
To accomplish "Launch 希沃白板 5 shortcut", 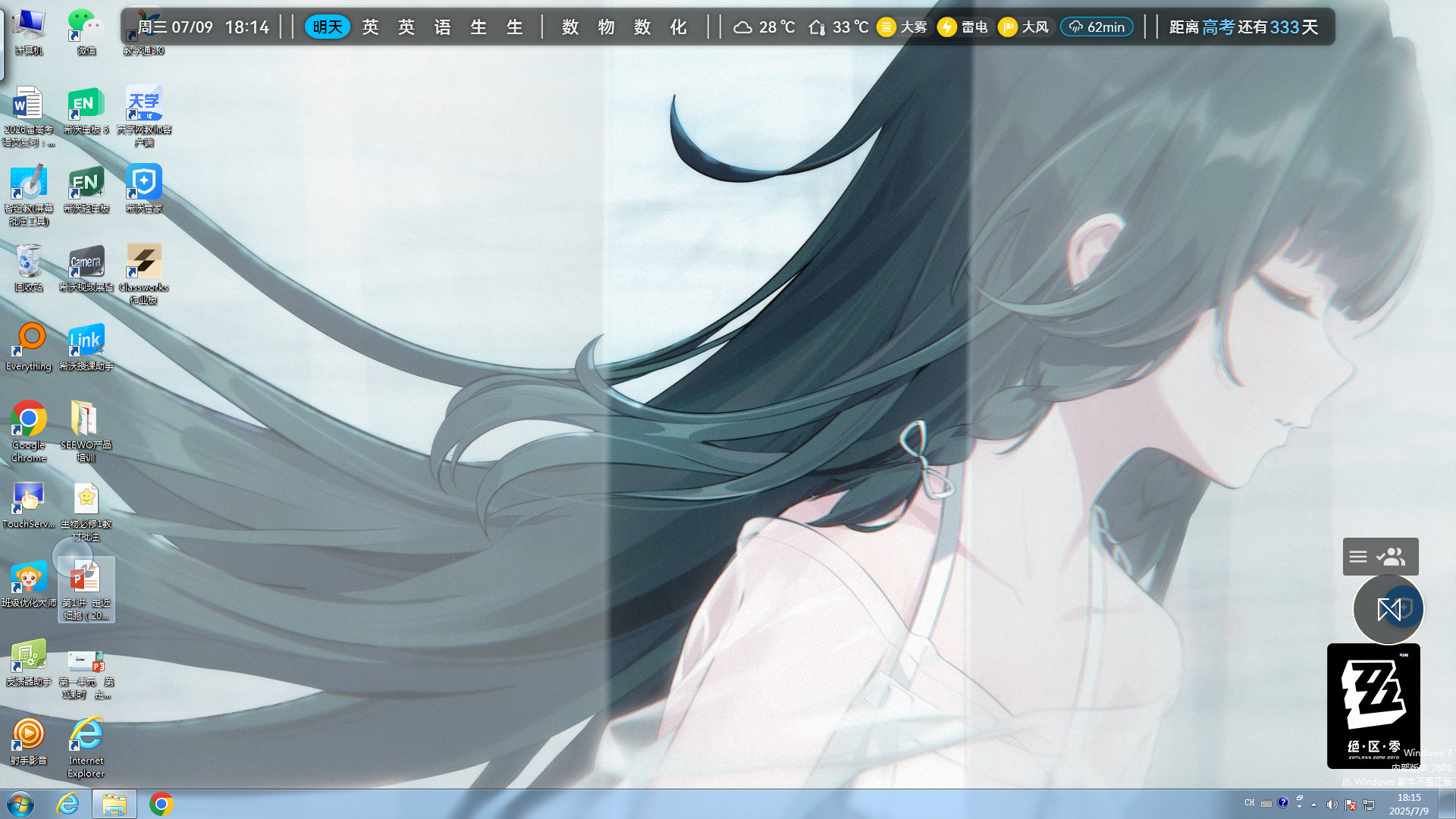I will coord(86,111).
